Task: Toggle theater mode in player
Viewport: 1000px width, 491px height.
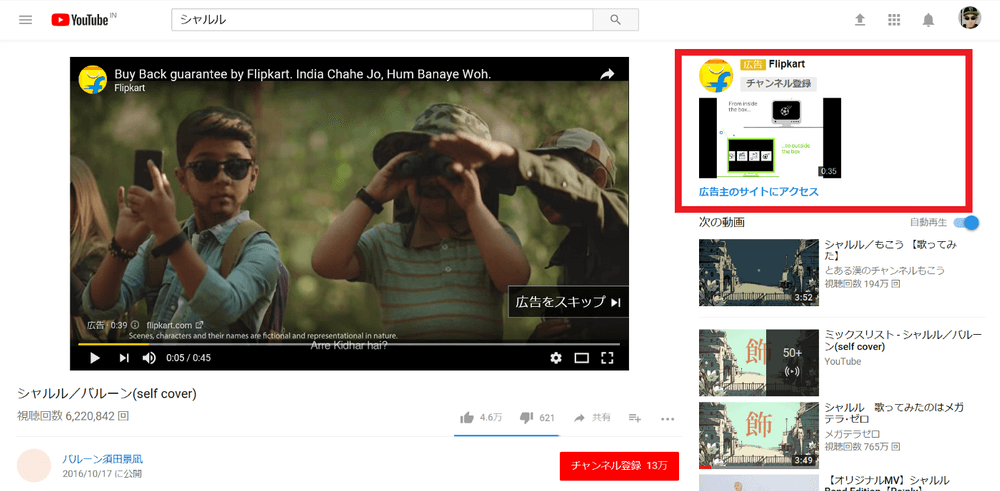Action: [x=581, y=357]
